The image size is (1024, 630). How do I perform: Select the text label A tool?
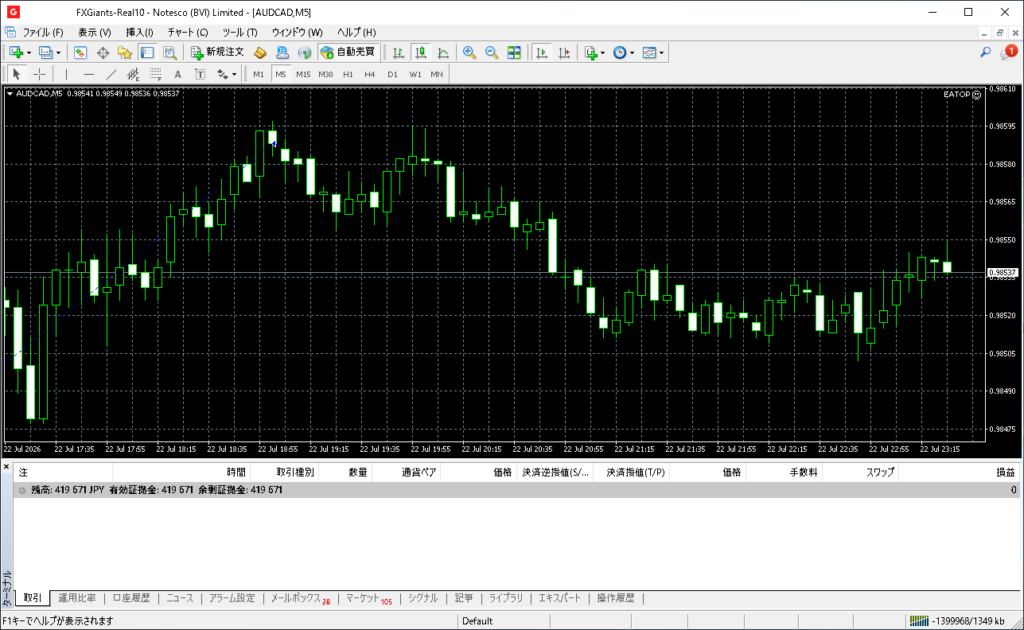tap(178, 74)
